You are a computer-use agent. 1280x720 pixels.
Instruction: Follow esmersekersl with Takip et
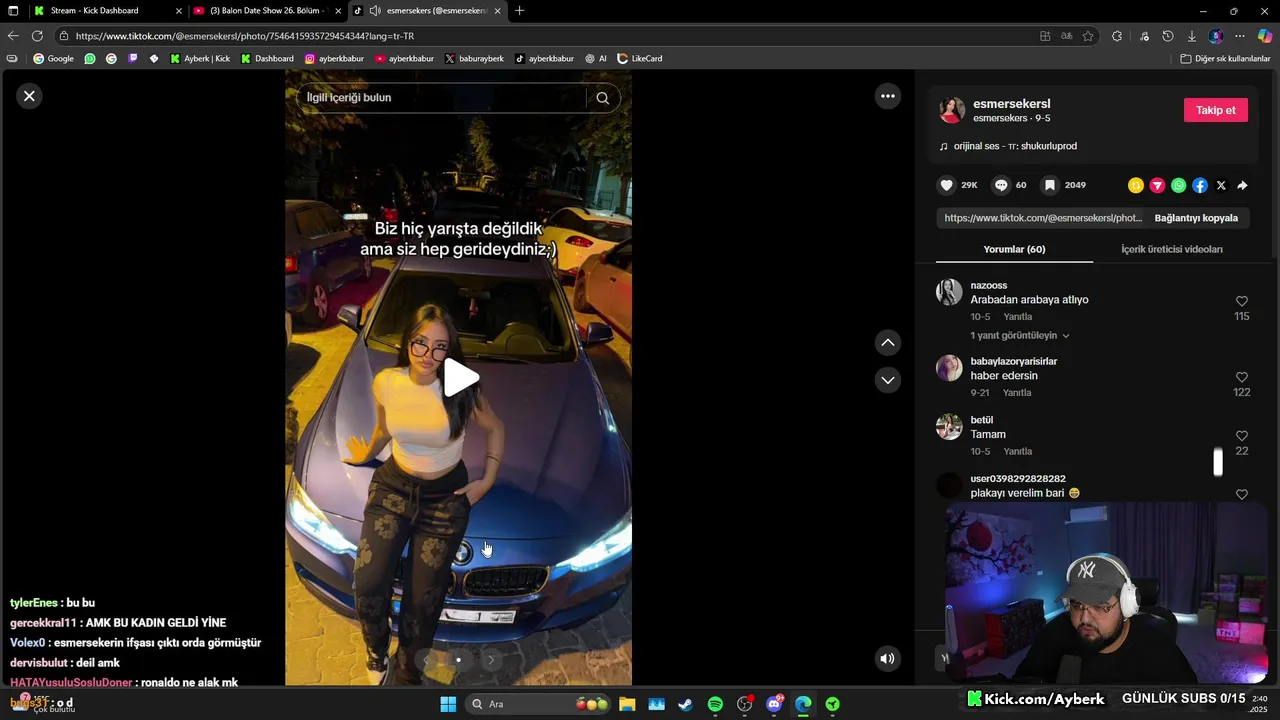pos(1216,110)
